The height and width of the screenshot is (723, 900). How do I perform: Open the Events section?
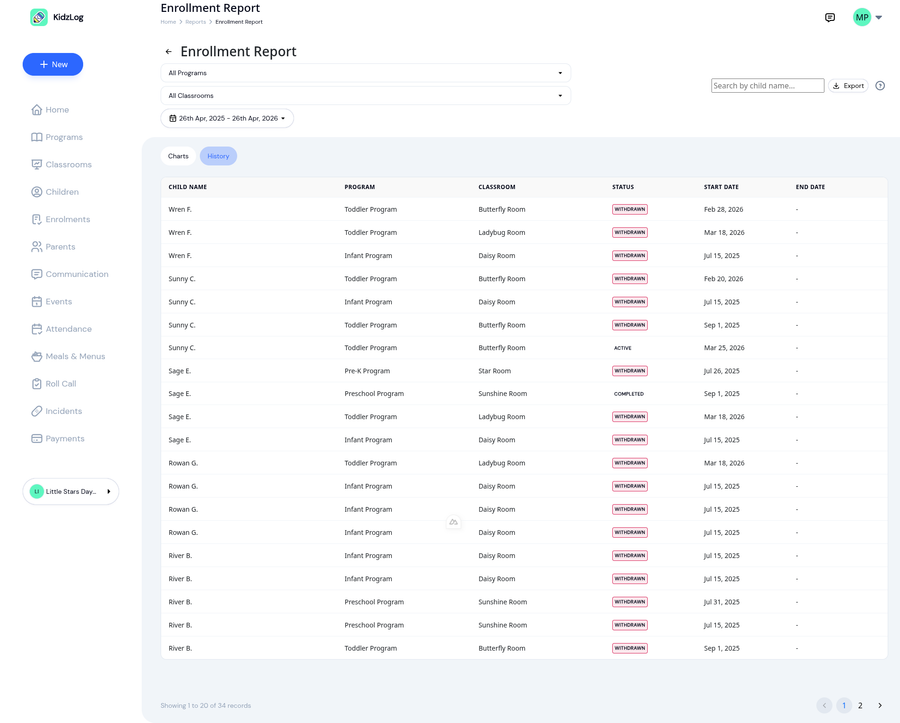pos(52,302)
